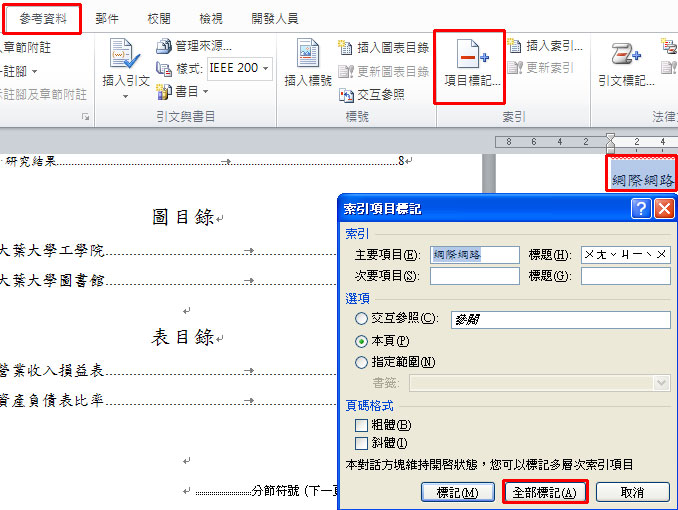
Task: Click the 取消 (Cancel) button
Action: (x=631, y=492)
